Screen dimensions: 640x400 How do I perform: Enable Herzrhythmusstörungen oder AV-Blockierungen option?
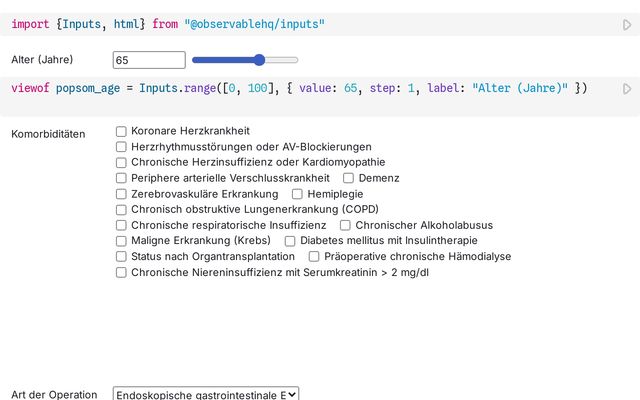[x=121, y=147]
